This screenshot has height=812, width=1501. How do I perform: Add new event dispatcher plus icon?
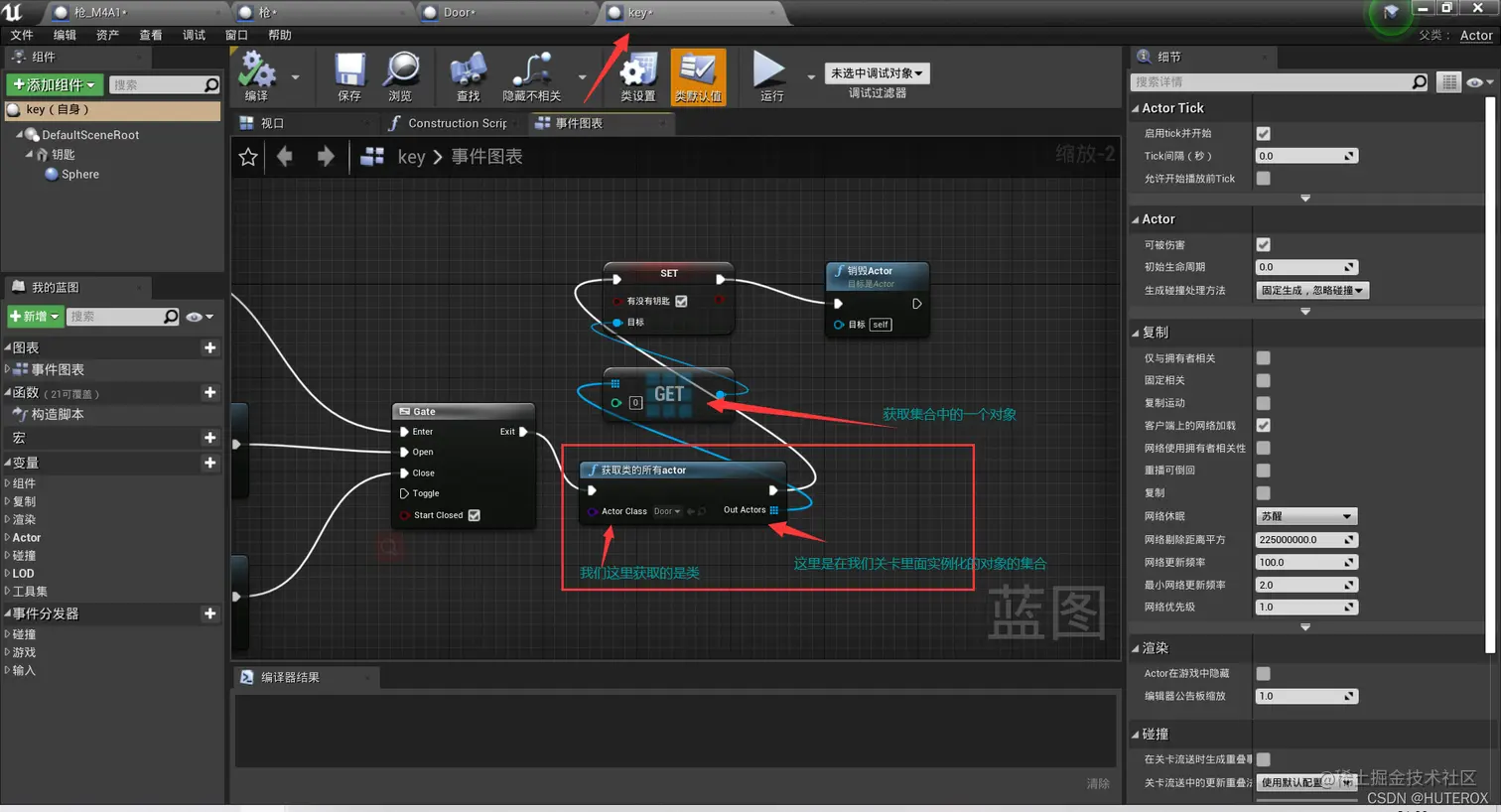[x=209, y=613]
